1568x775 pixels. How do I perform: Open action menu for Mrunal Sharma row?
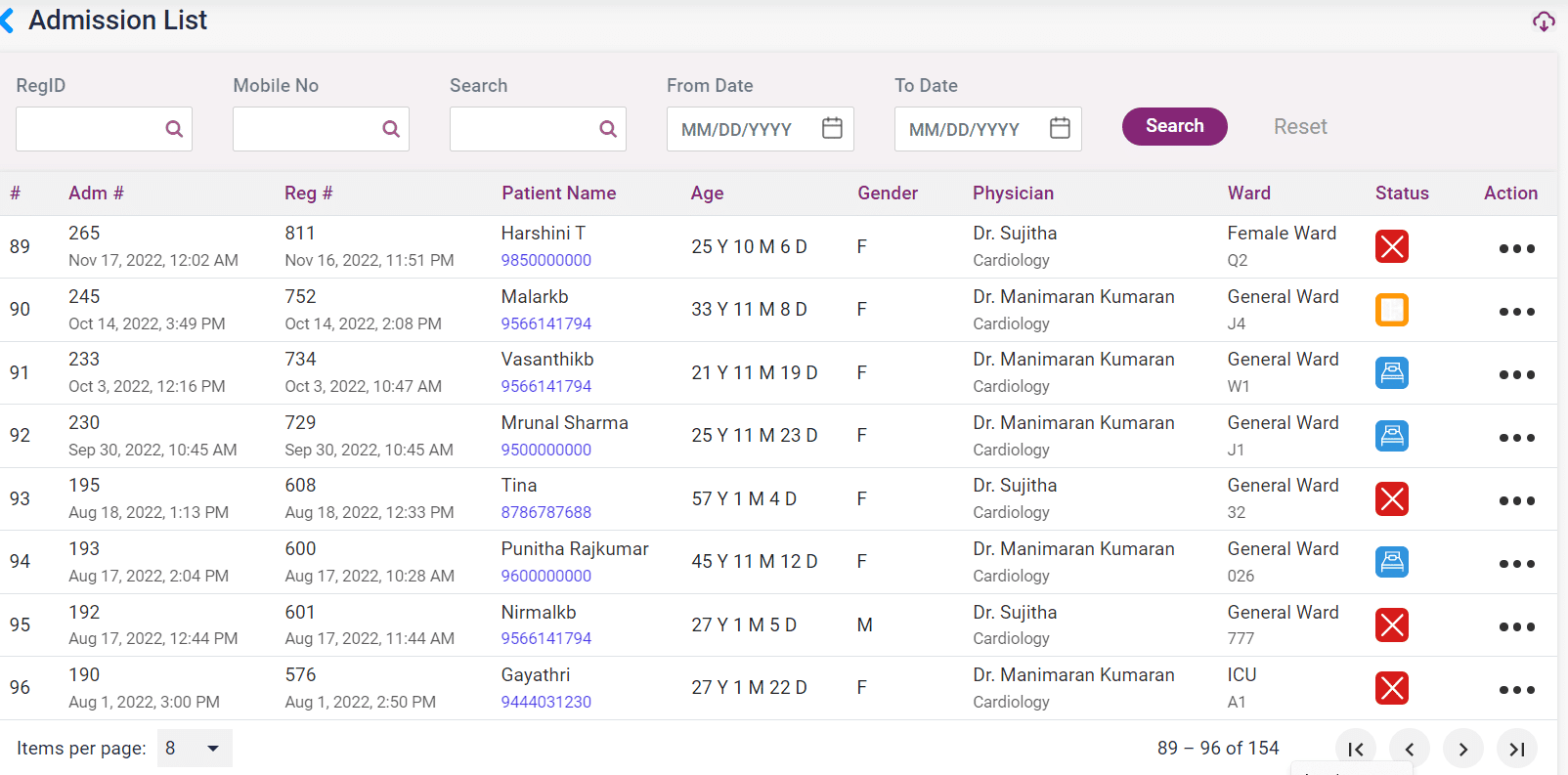click(1516, 438)
